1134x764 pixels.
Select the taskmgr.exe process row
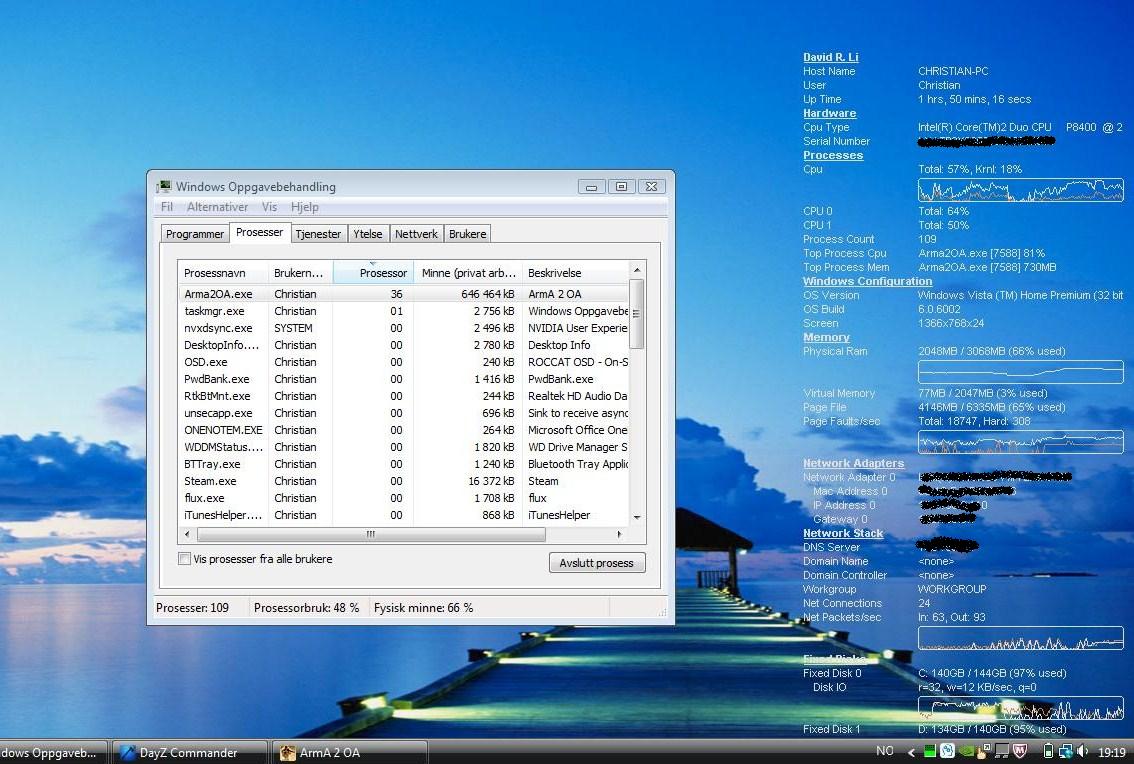[404, 311]
